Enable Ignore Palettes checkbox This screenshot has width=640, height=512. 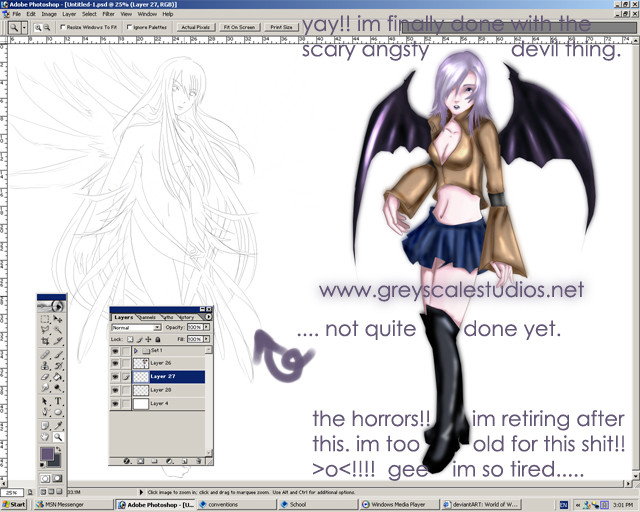pos(129,27)
